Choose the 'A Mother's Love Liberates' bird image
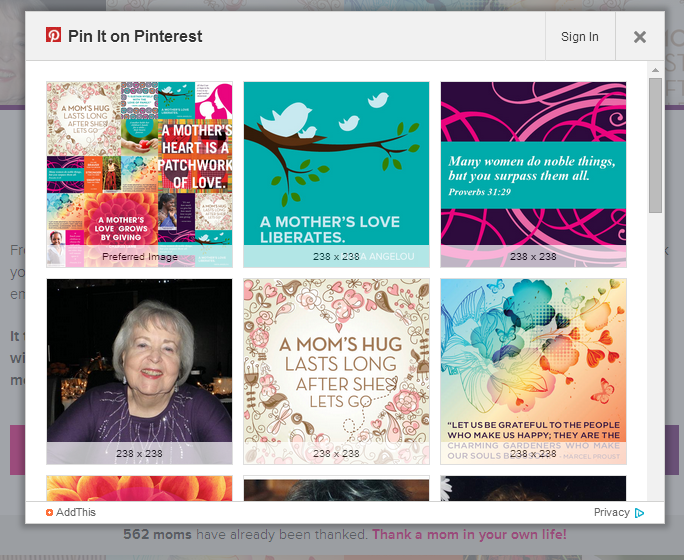Screen dimensions: 684x560 336,174
